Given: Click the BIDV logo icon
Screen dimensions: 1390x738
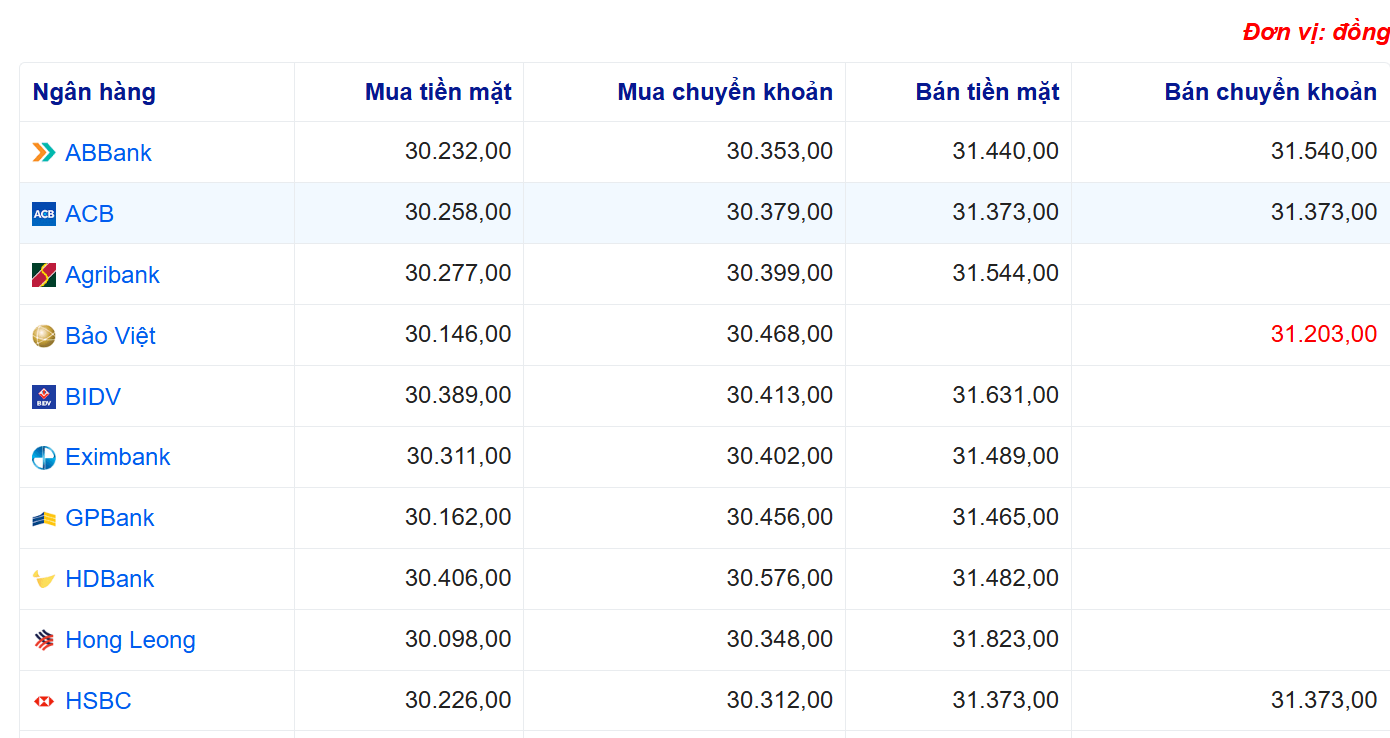Looking at the screenshot, I should point(44,397).
